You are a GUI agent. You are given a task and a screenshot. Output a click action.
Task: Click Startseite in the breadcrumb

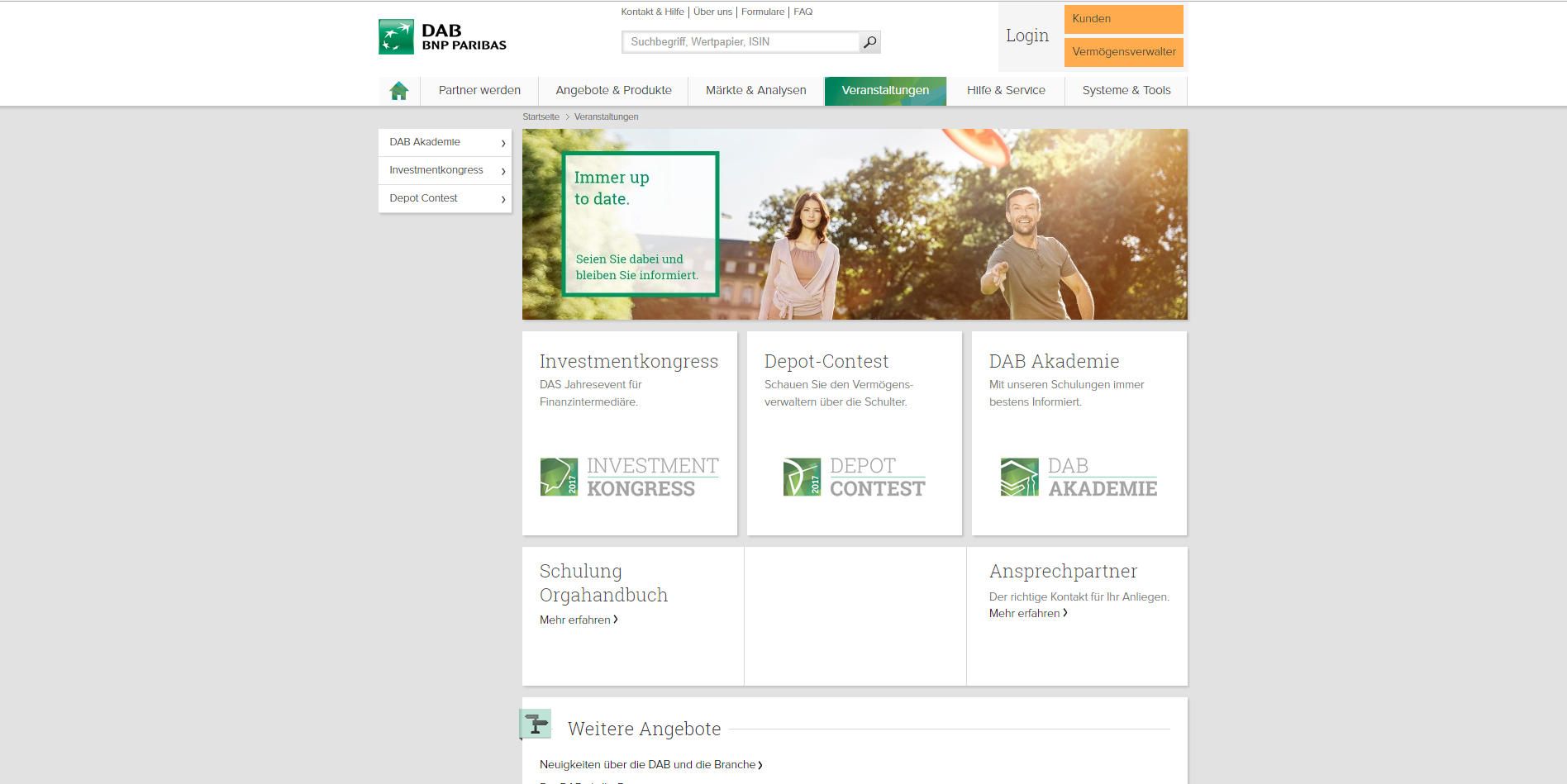541,116
